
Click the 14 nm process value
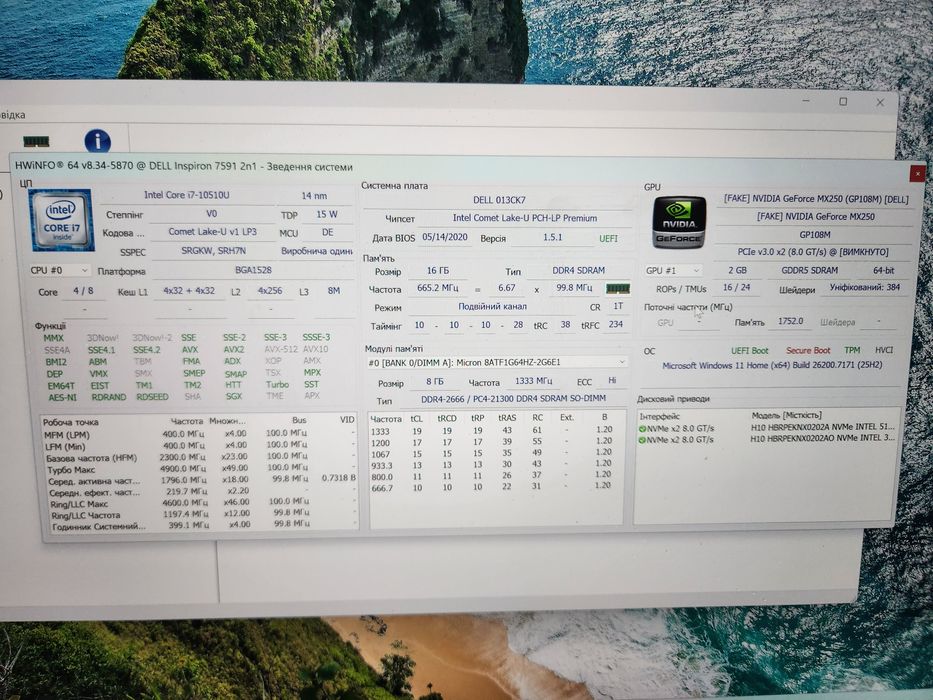click(314, 195)
